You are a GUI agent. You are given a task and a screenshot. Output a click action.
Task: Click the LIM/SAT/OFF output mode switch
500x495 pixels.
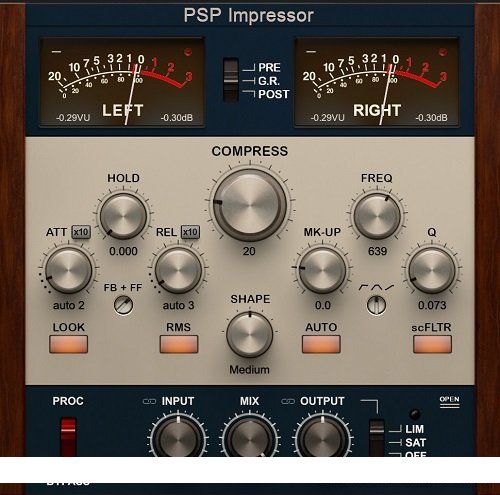[x=377, y=438]
